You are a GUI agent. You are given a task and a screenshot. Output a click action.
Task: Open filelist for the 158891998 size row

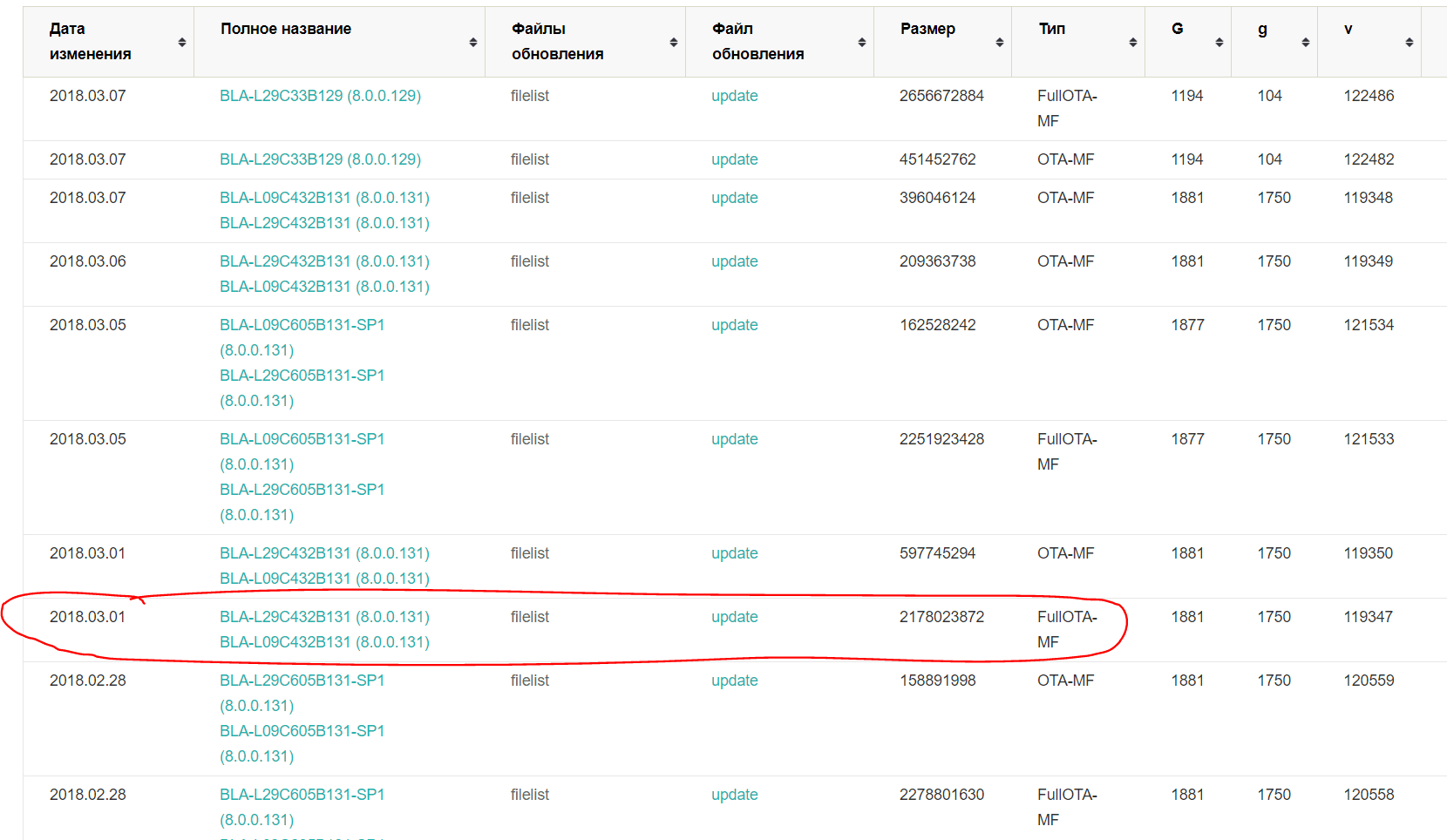point(530,681)
